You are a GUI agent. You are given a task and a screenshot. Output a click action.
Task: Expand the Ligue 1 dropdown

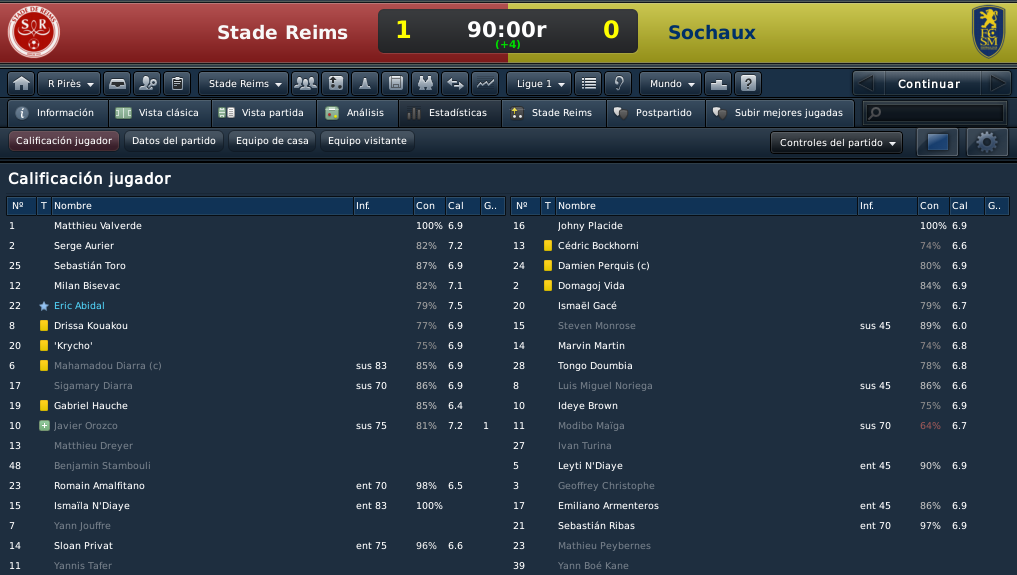[x=539, y=84]
